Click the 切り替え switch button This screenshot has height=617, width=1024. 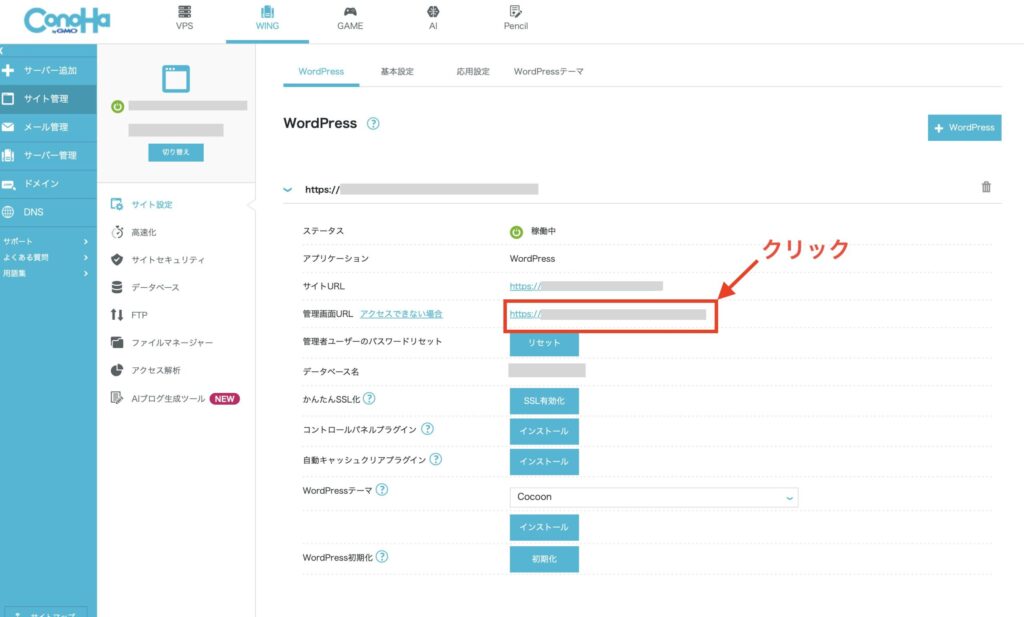[x=176, y=152]
